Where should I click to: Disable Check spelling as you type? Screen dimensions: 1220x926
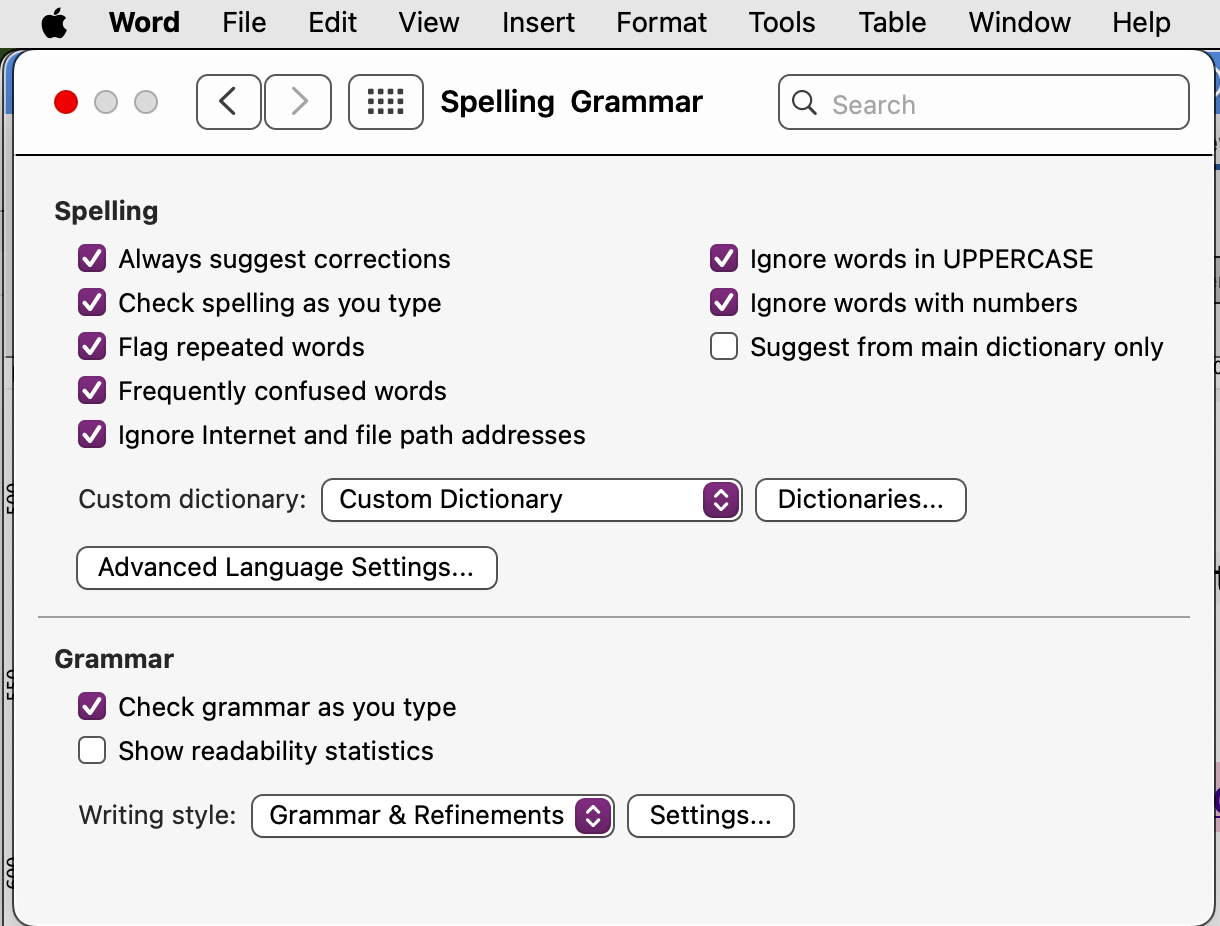tap(92, 303)
